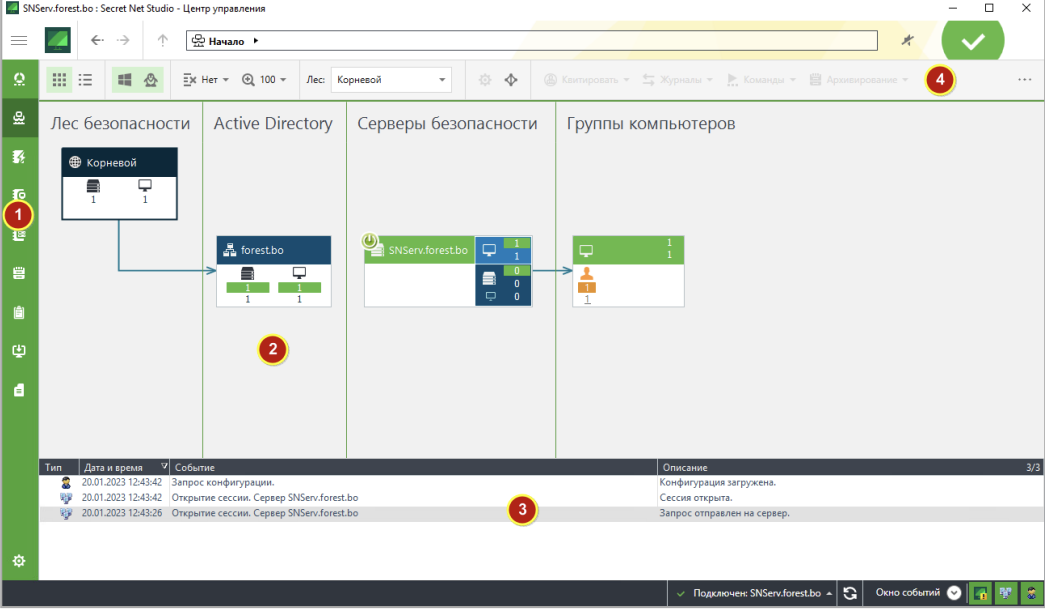Open the download-monitor sidebar panel icon

click(x=19, y=350)
